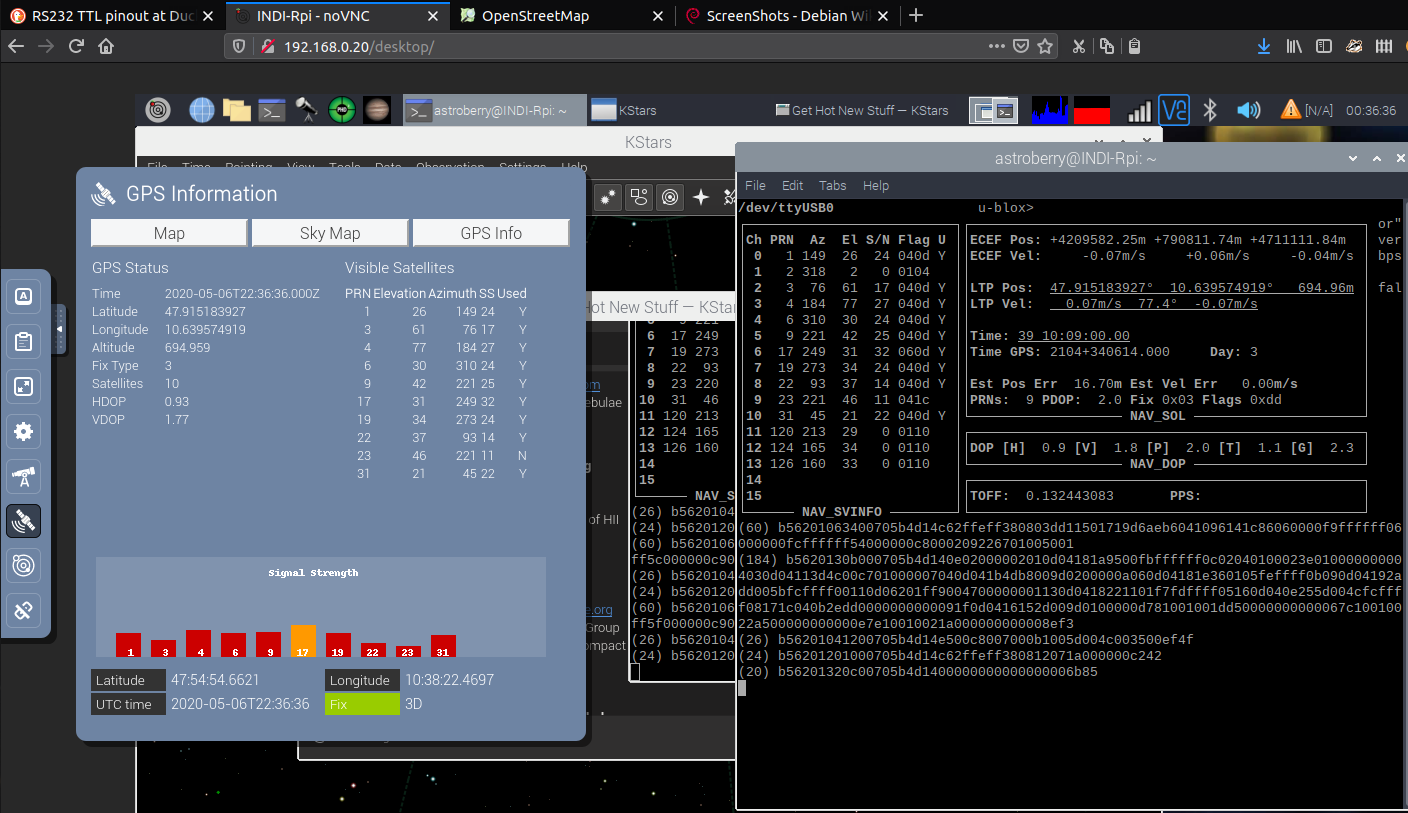Toggle Firefox sidebar icon
The height and width of the screenshot is (813, 1408).
(1324, 46)
